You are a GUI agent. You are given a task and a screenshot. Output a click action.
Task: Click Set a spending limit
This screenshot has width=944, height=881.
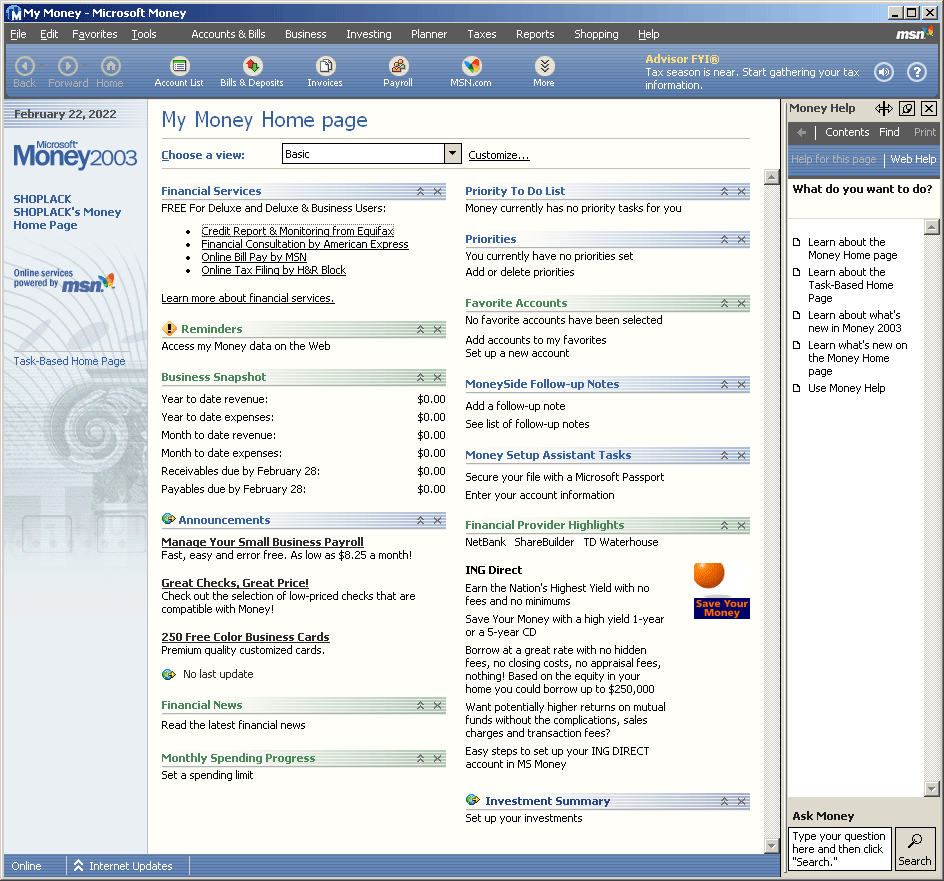(x=207, y=775)
